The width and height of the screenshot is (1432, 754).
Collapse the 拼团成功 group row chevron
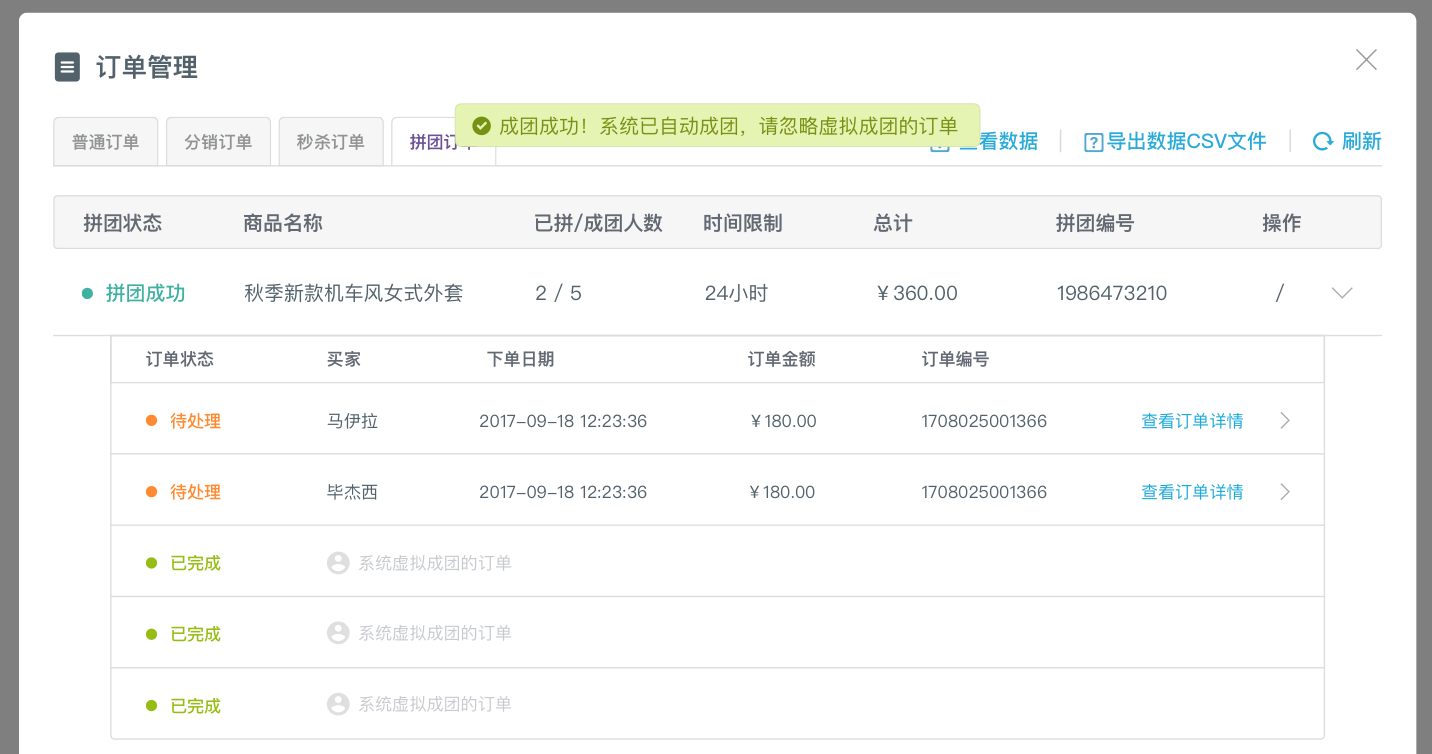(x=1342, y=293)
